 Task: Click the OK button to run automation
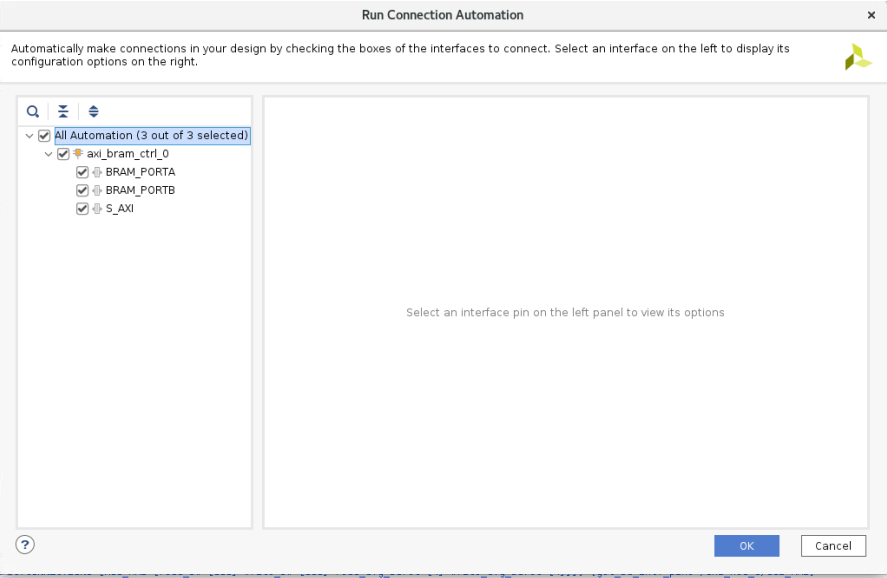(x=746, y=545)
